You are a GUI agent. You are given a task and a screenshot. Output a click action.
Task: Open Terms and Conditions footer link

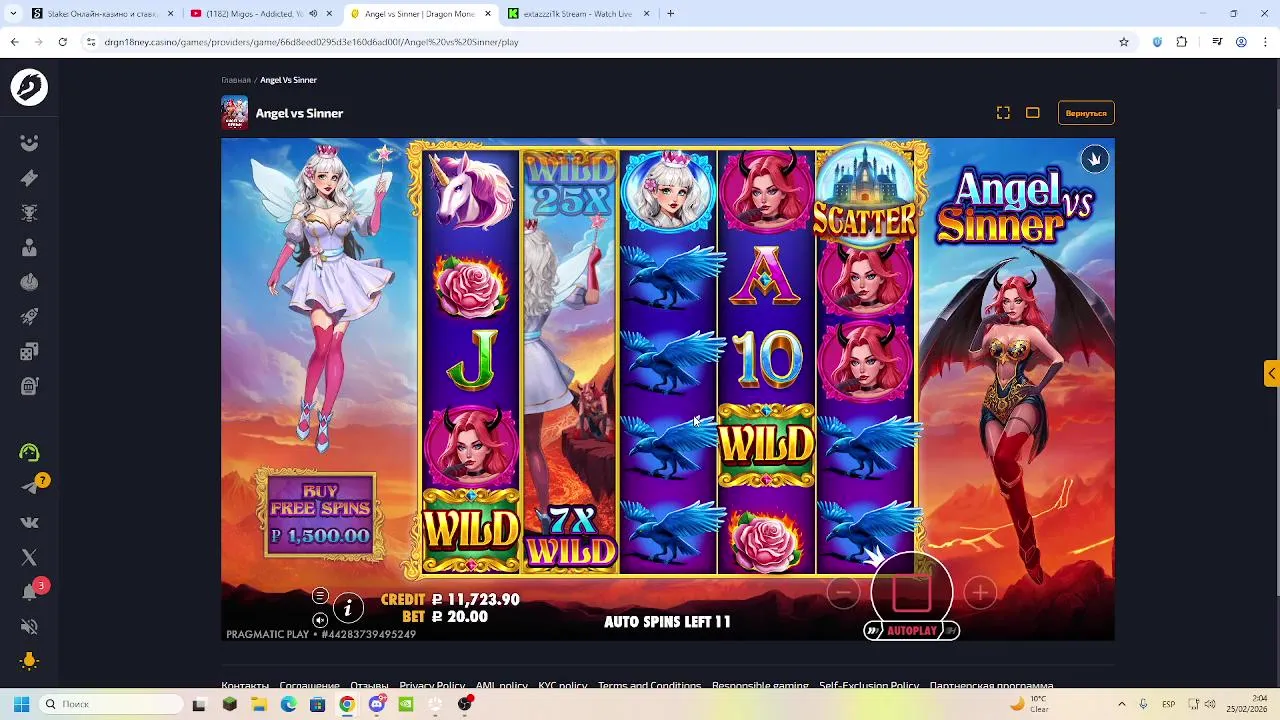point(649,686)
